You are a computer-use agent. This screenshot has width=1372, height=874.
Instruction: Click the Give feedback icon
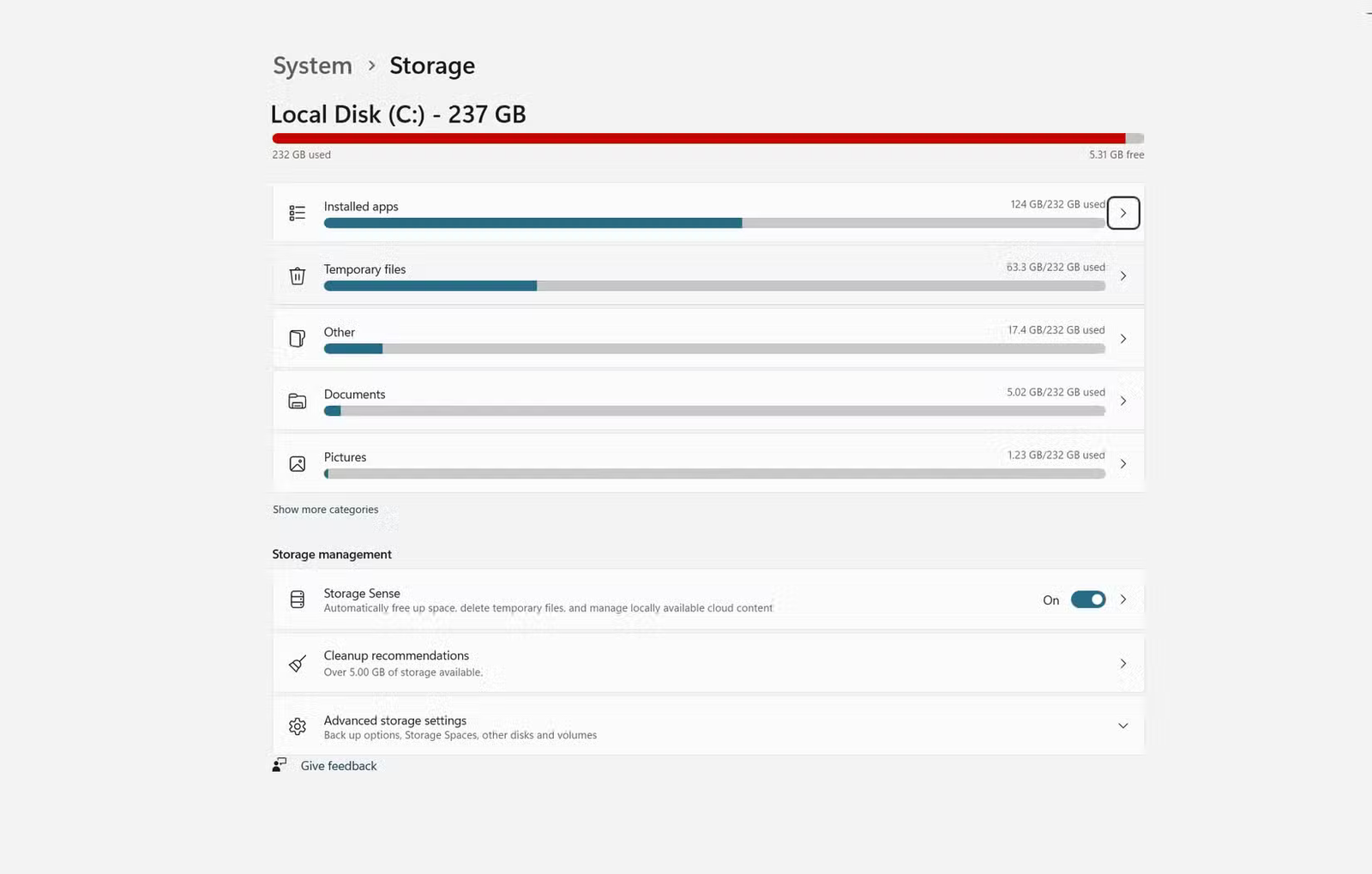coord(278,764)
